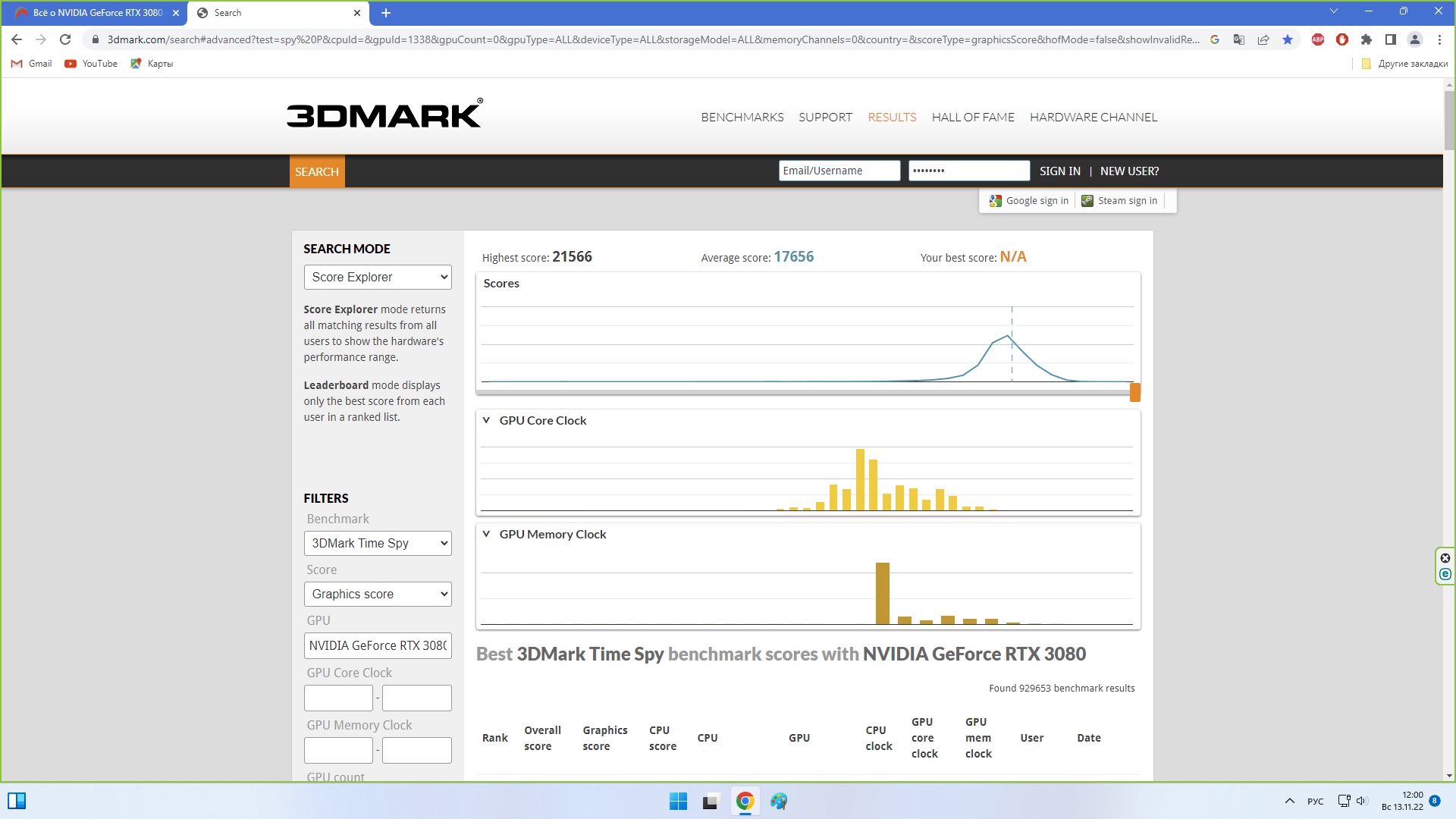Open the extensions puzzle icon
This screenshot has height=819, width=1456.
pyautogui.click(x=1367, y=39)
